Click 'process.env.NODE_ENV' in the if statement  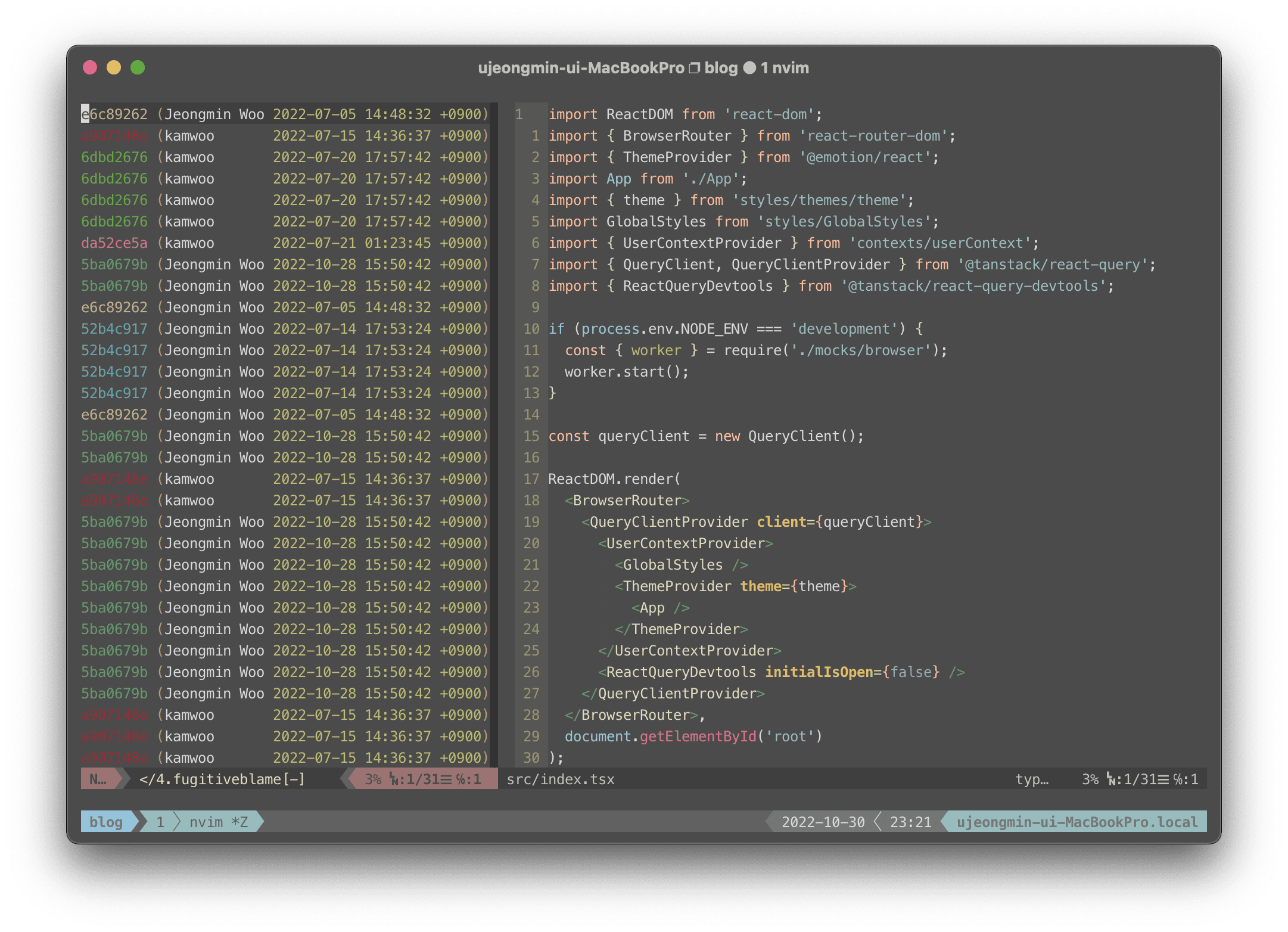coord(665,328)
